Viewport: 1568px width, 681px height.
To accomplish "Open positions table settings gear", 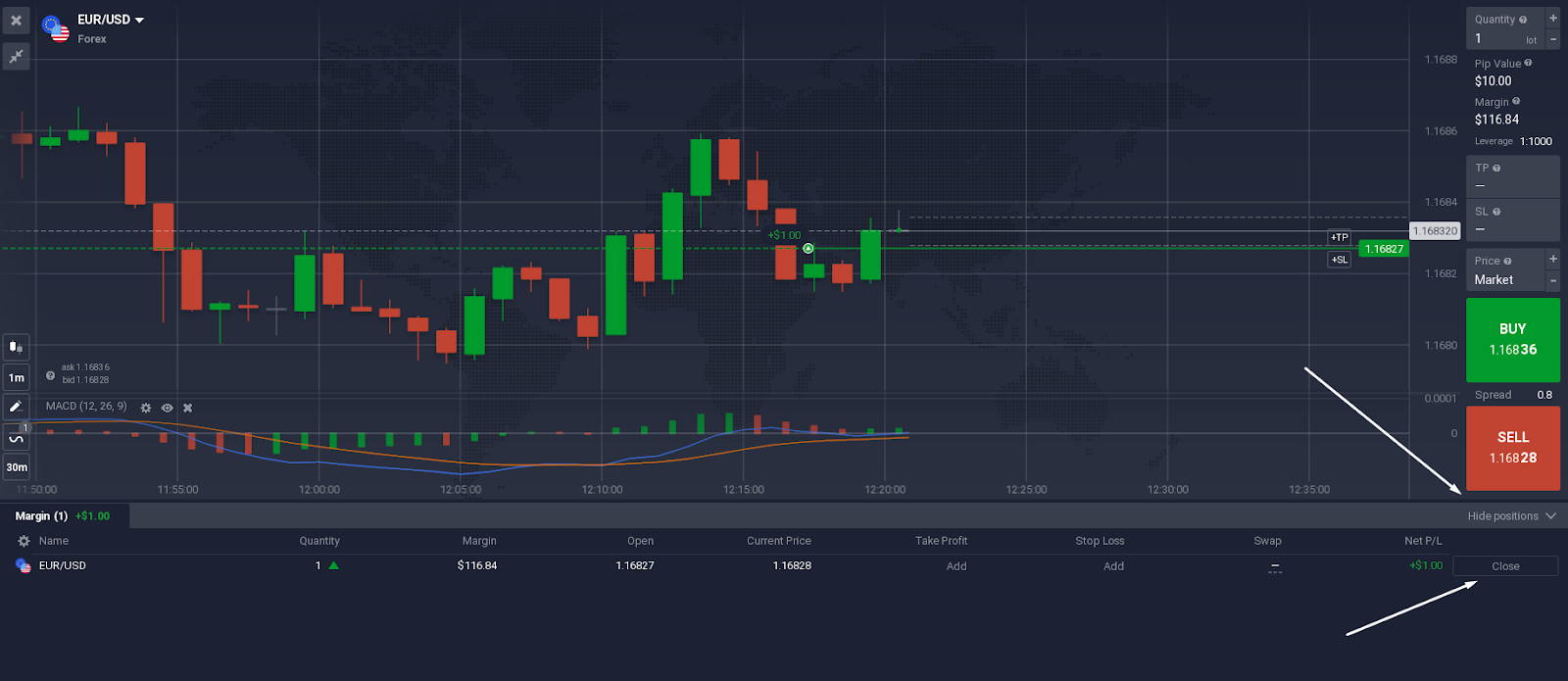I will [x=24, y=541].
